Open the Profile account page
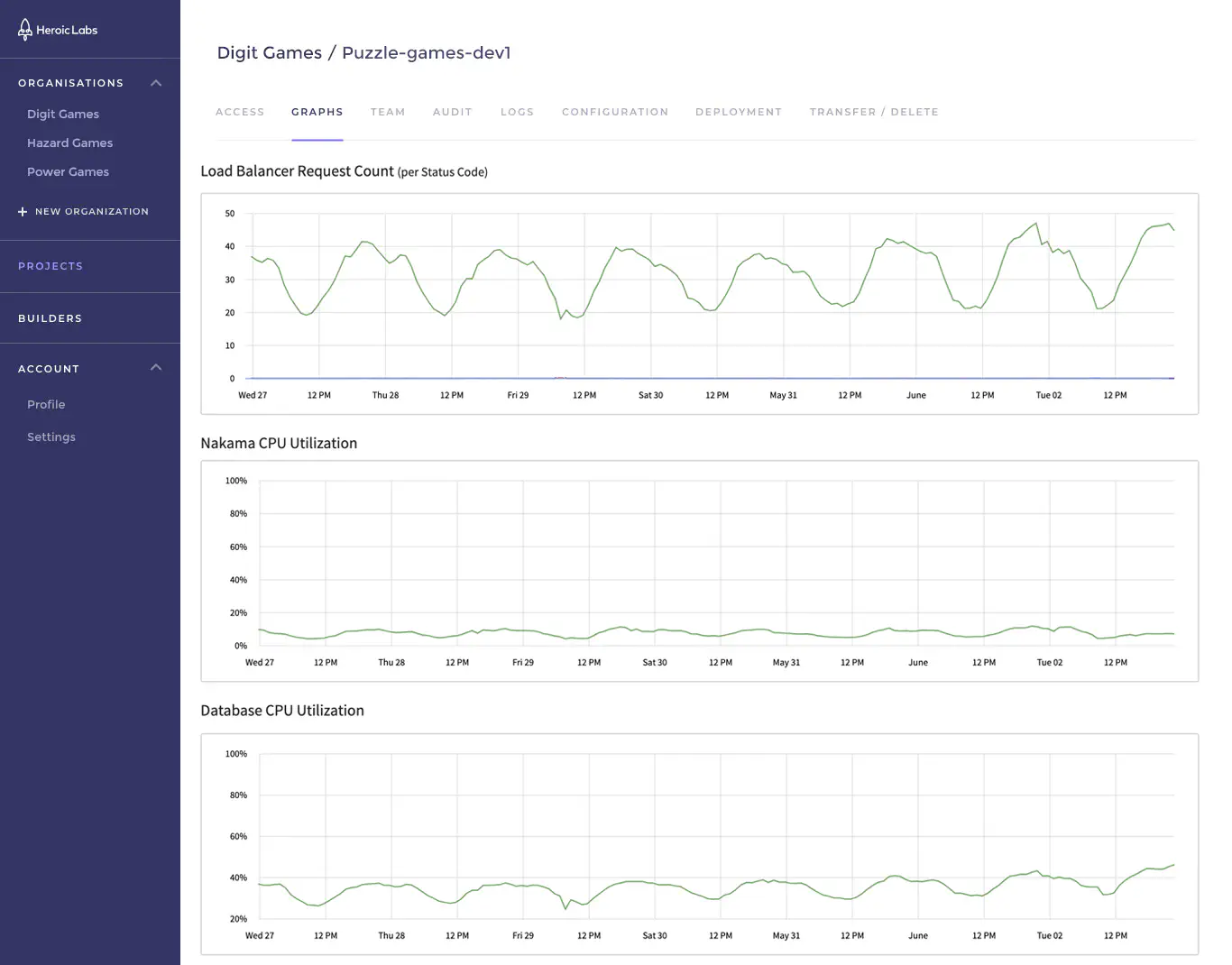This screenshot has height=965, width=1232. coord(46,404)
